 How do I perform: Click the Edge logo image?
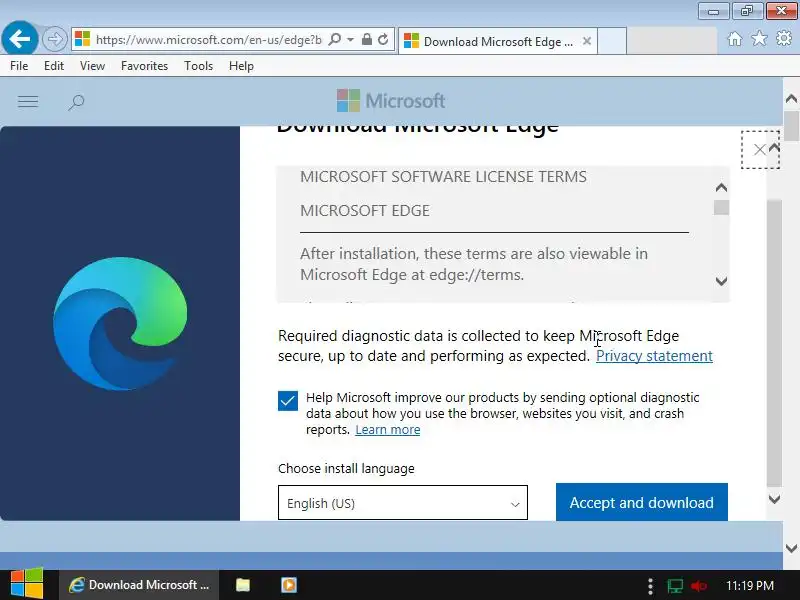coord(120,323)
